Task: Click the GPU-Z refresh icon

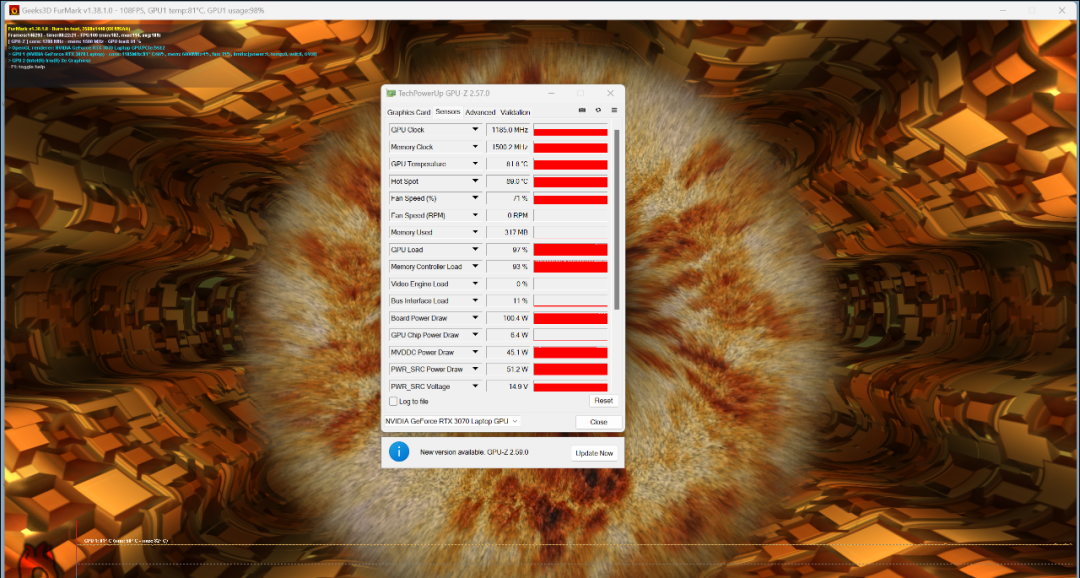Action: point(598,110)
